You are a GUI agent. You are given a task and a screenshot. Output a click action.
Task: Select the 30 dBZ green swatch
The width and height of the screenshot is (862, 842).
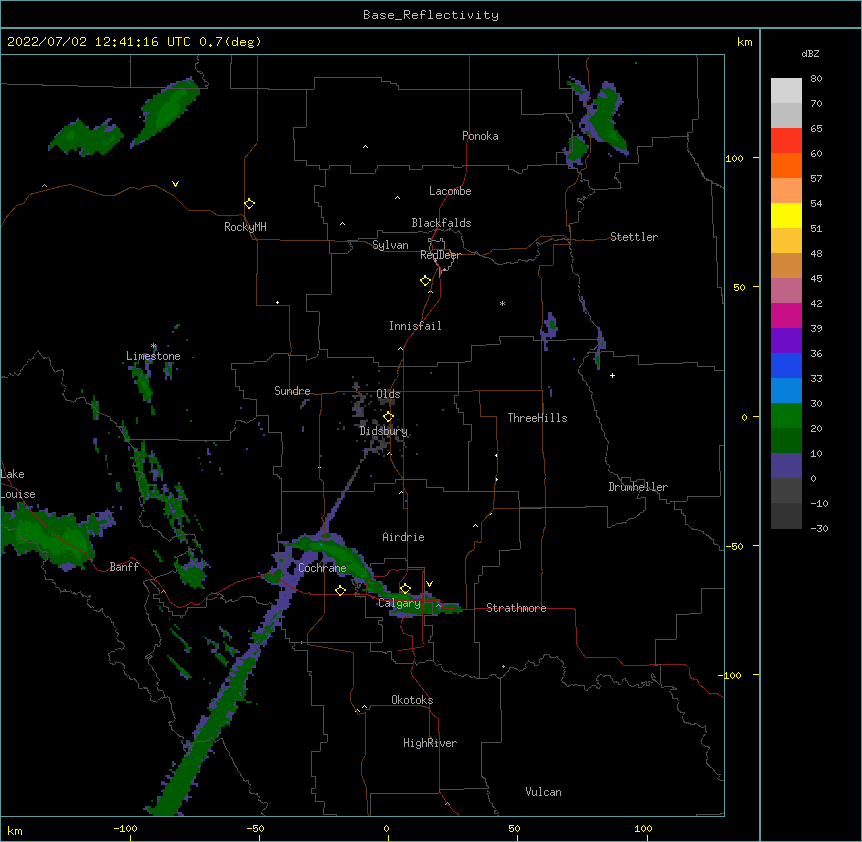pos(786,416)
